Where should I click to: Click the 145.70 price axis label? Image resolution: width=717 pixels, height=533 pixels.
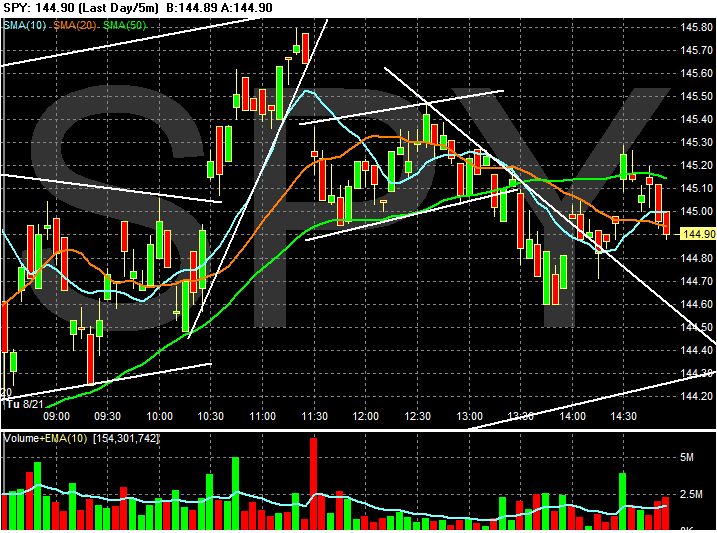point(696,50)
